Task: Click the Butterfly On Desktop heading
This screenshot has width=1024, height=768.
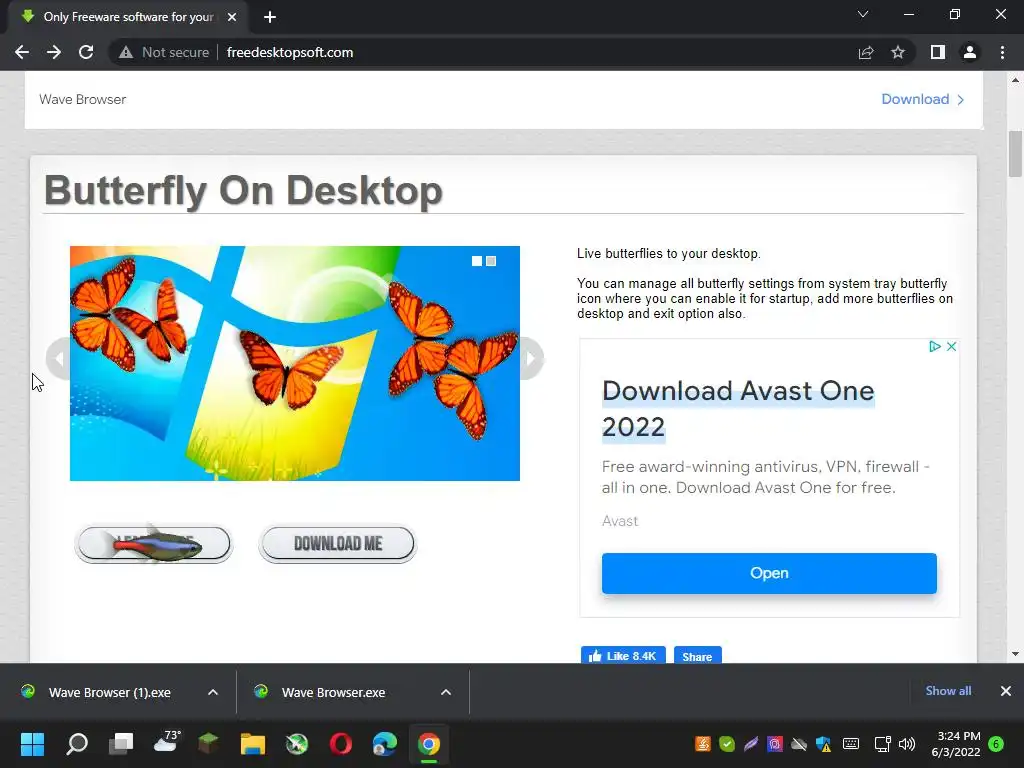Action: pyautogui.click(x=243, y=191)
